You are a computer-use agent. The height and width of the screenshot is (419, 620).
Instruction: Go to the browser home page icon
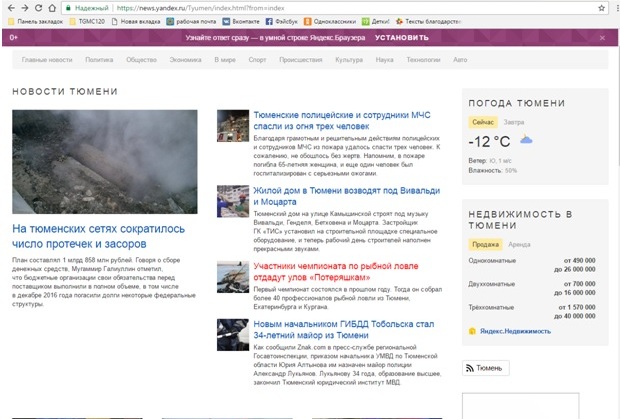point(53,7)
